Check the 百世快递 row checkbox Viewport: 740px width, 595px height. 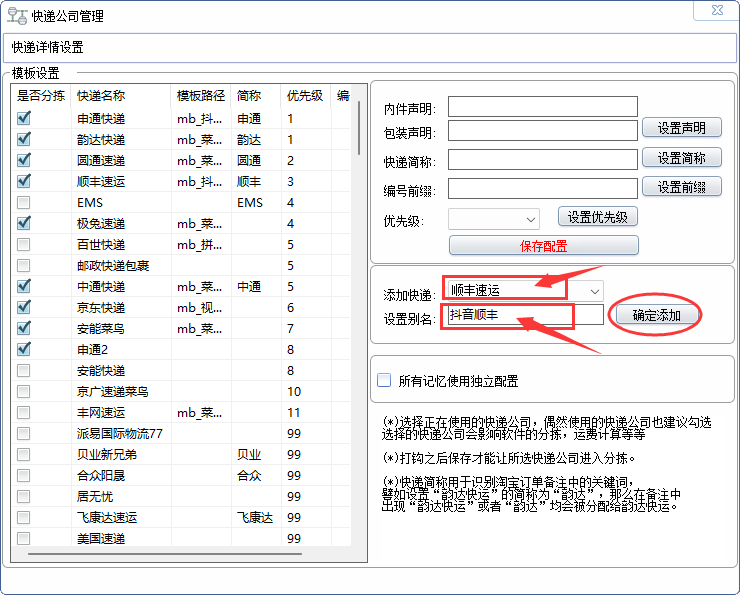24,244
